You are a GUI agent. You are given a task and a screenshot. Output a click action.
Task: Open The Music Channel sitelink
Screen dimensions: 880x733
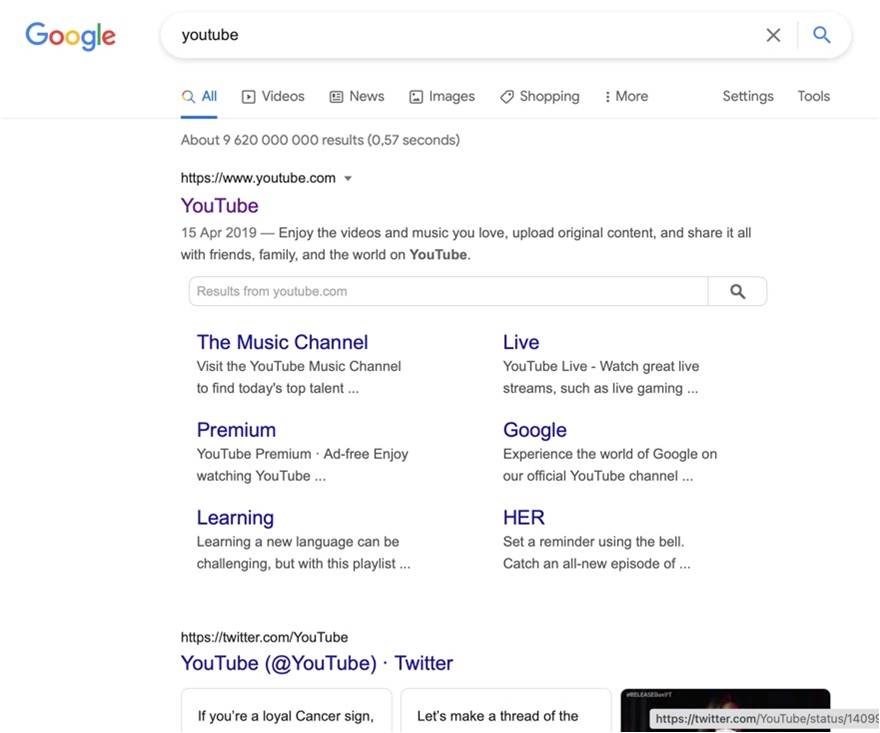pos(282,342)
